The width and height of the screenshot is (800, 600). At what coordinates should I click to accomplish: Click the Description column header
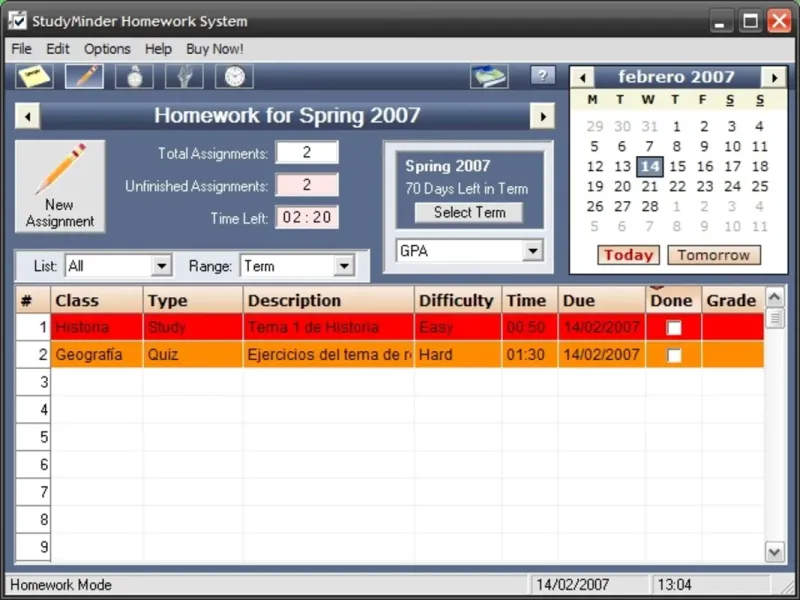click(329, 300)
